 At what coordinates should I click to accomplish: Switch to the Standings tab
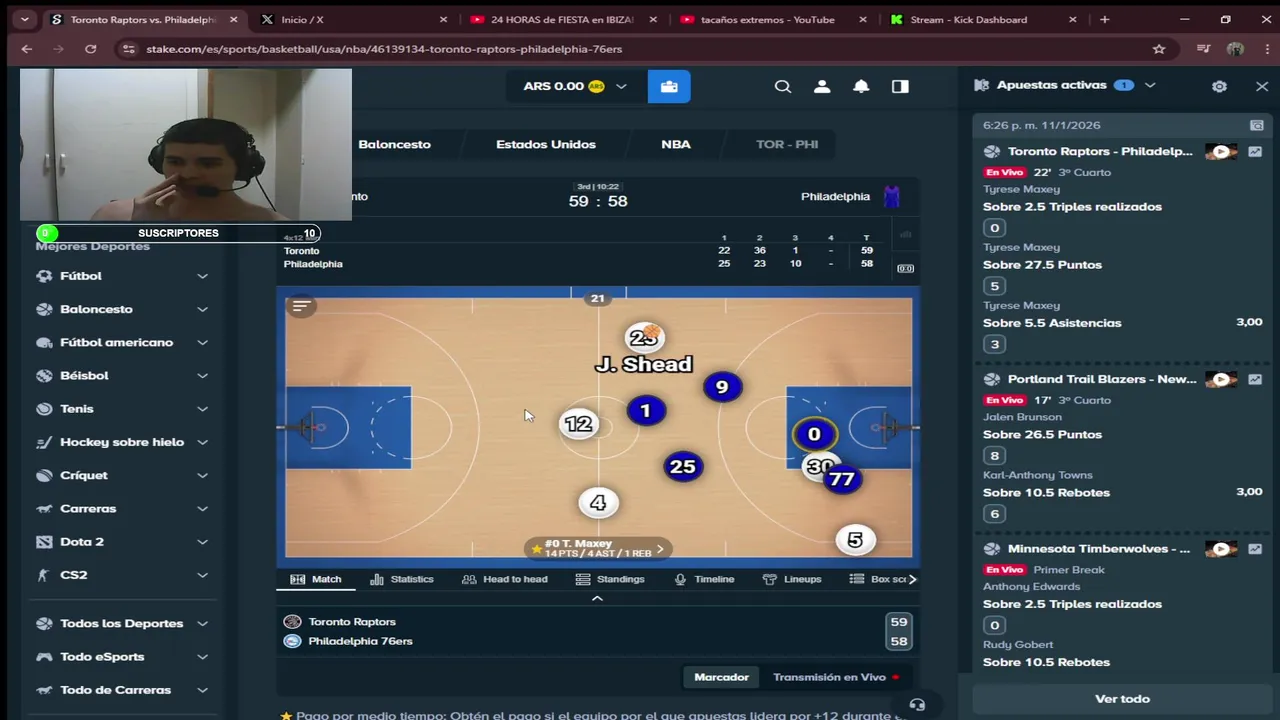[x=610, y=579]
